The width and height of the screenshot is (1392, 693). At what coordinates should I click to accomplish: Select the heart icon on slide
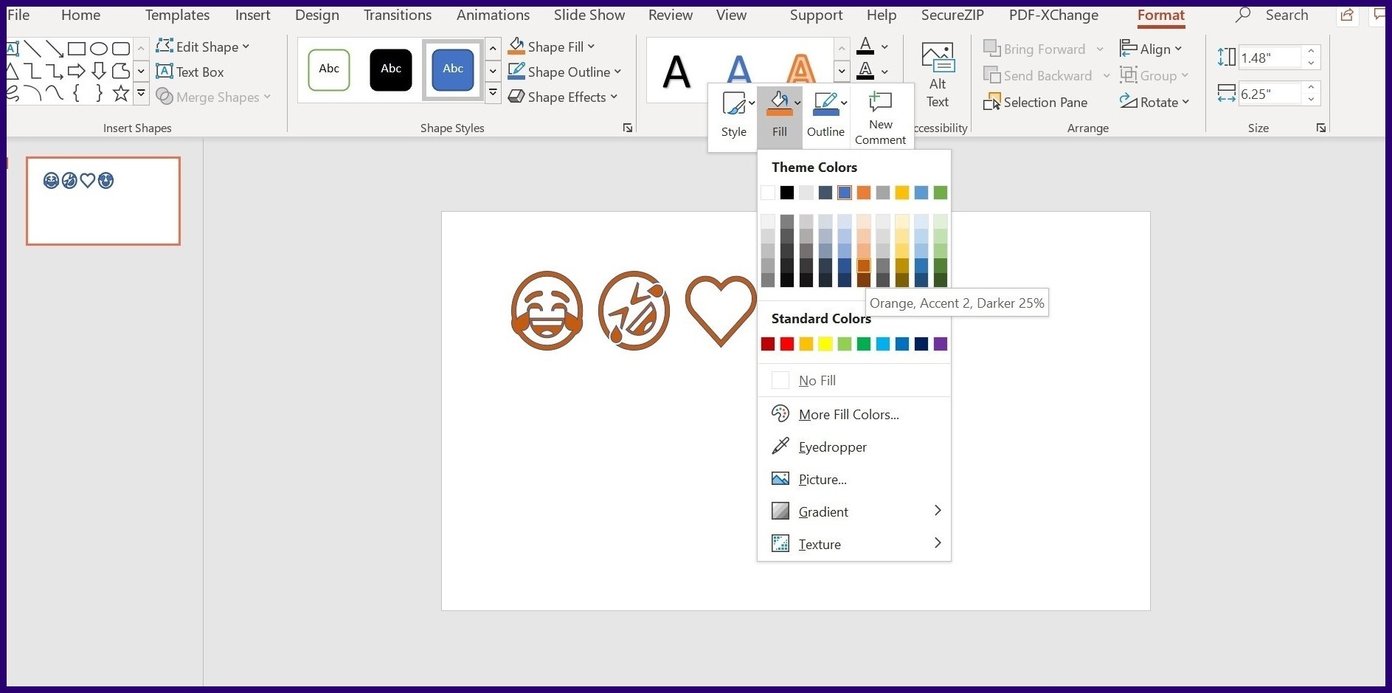[x=720, y=311]
